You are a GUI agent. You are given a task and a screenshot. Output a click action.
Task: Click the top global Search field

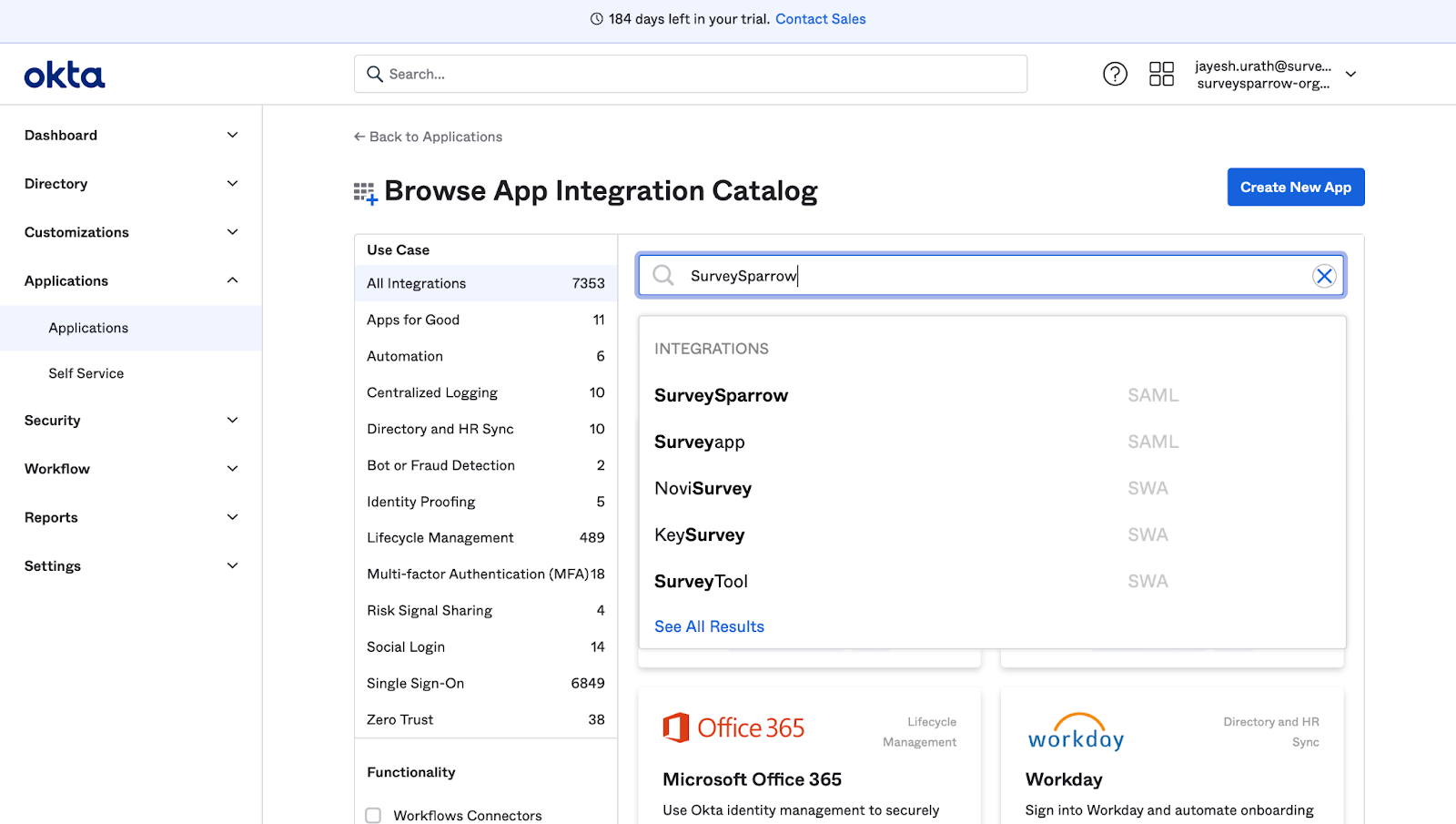pyautogui.click(x=690, y=74)
